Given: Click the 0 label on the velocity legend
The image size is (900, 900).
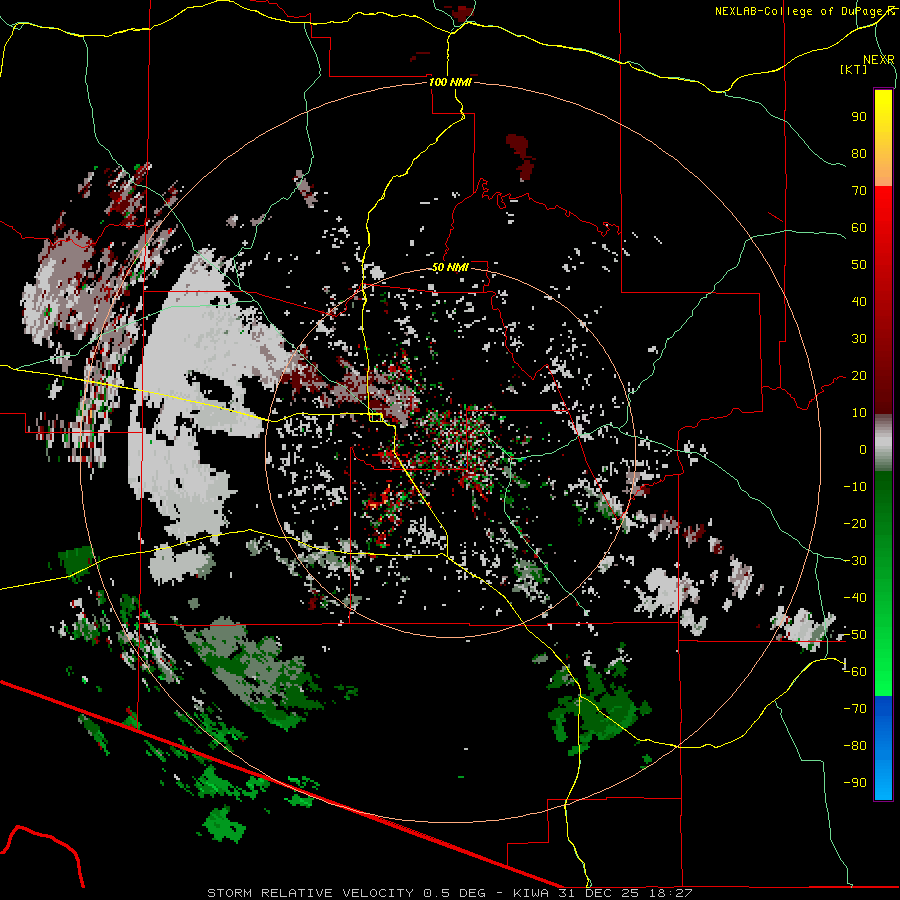Looking at the screenshot, I should point(863,450).
